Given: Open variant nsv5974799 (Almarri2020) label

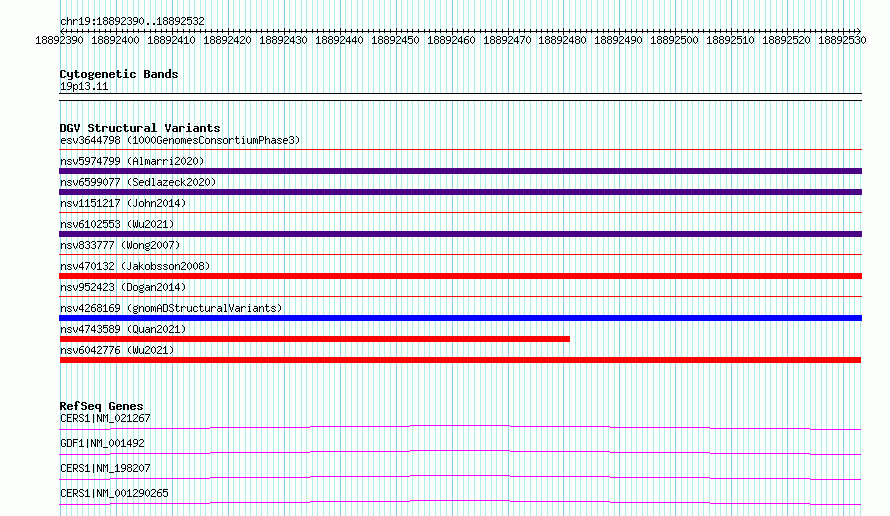Looking at the screenshot, I should [132, 161].
